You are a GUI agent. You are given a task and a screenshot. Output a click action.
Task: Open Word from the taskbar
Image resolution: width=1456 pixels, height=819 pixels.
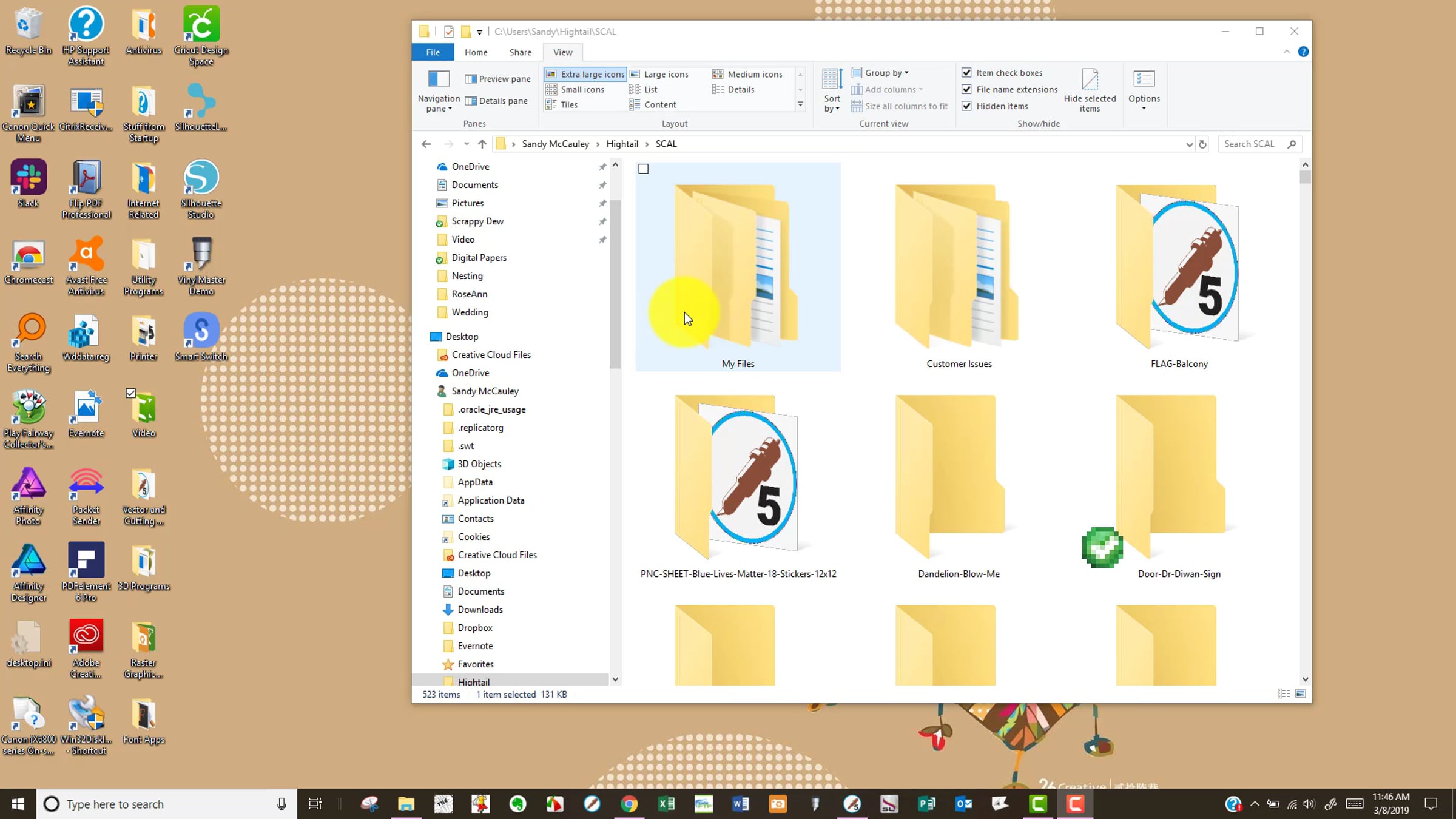click(x=740, y=804)
